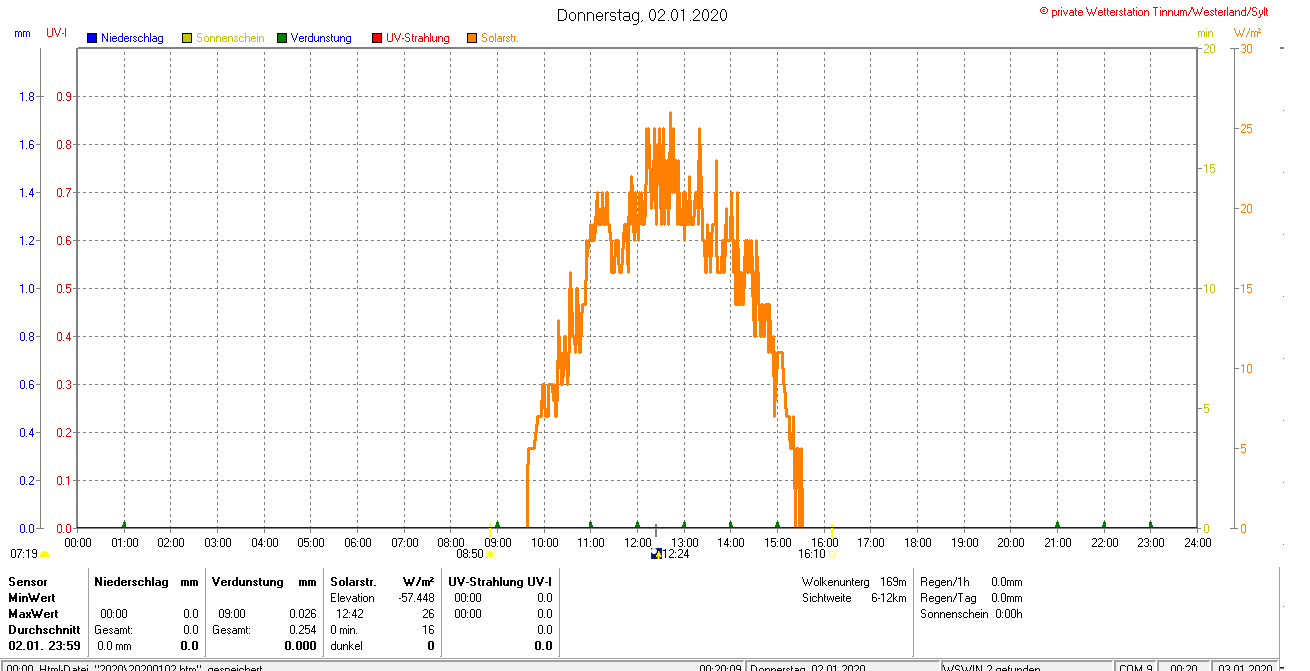1310x671 pixels.
Task: Click the green evaporation marker at 15:00
Action: pyautogui.click(x=777, y=524)
